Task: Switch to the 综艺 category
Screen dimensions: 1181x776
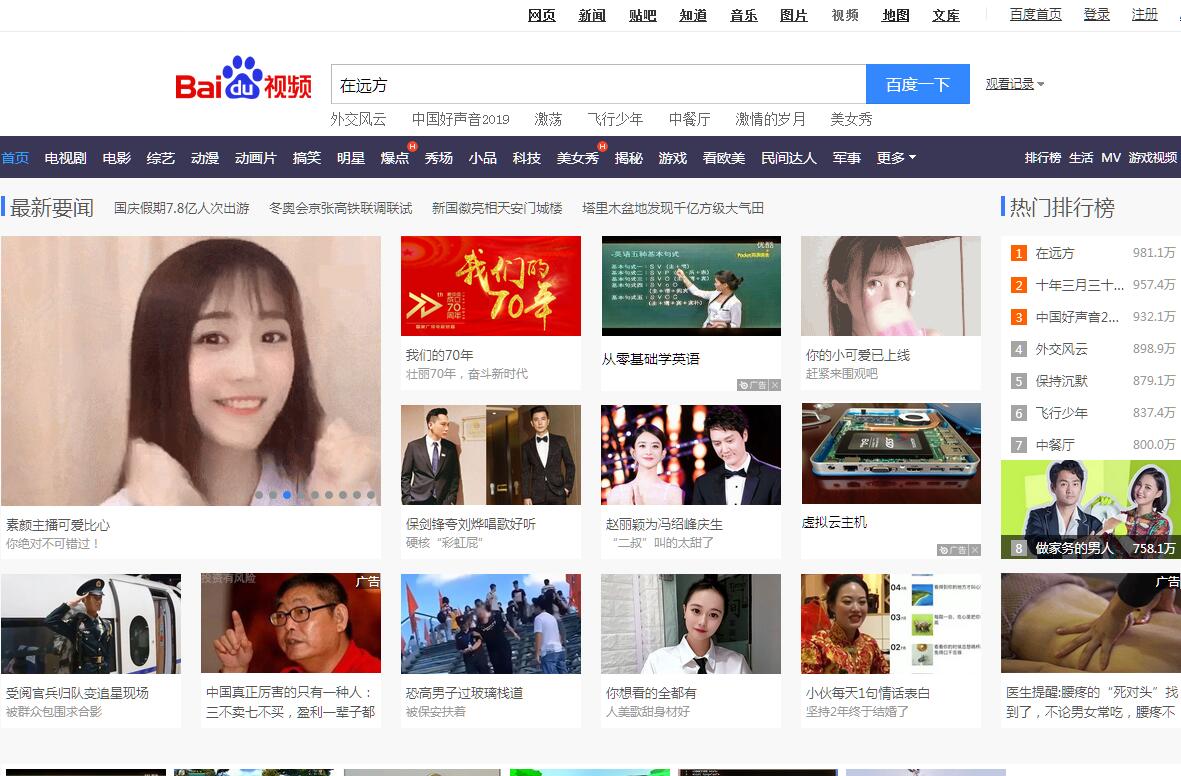Action: 160,157
